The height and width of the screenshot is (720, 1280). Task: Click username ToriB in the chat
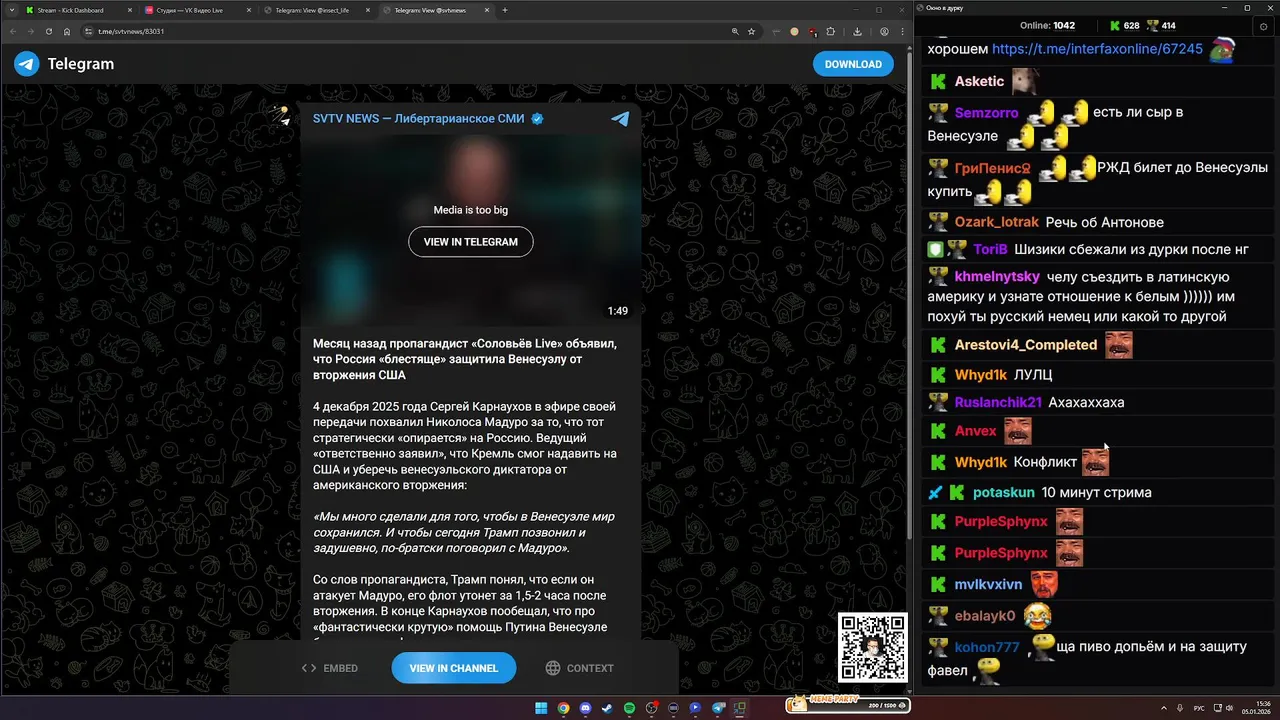coord(990,250)
